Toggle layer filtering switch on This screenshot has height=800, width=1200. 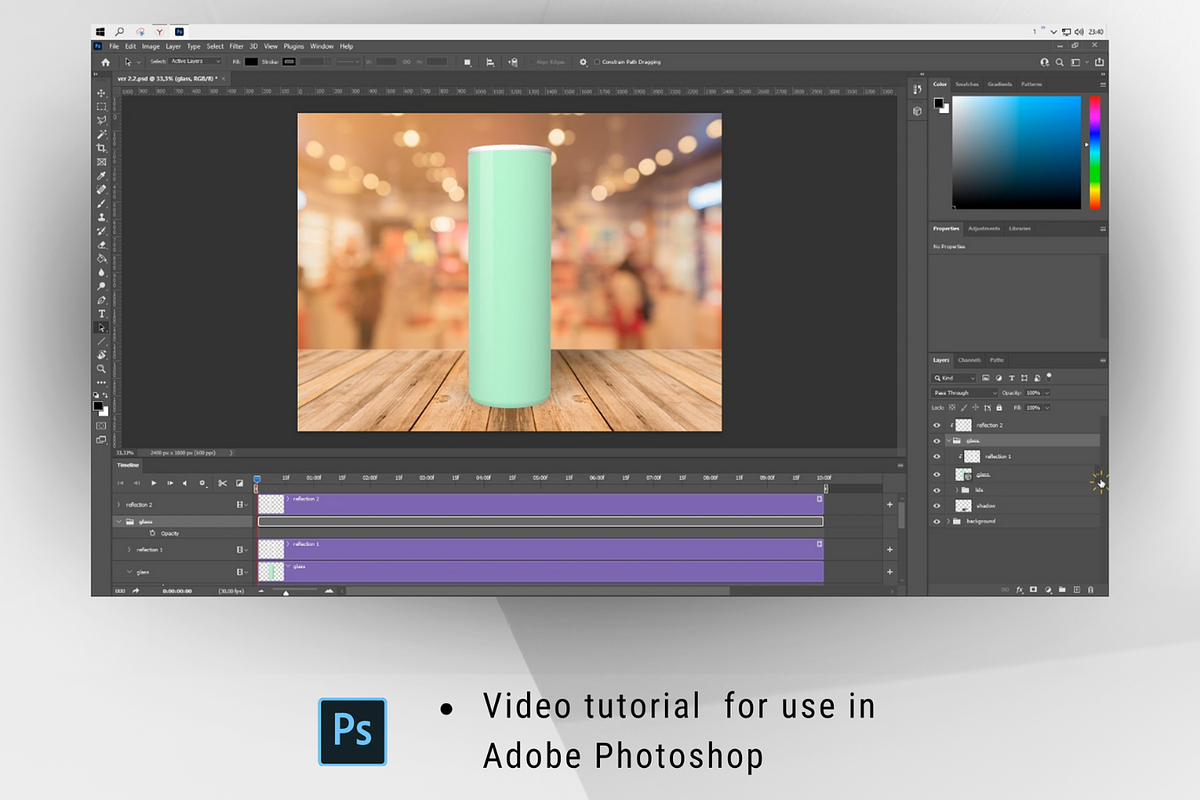coord(1049,377)
